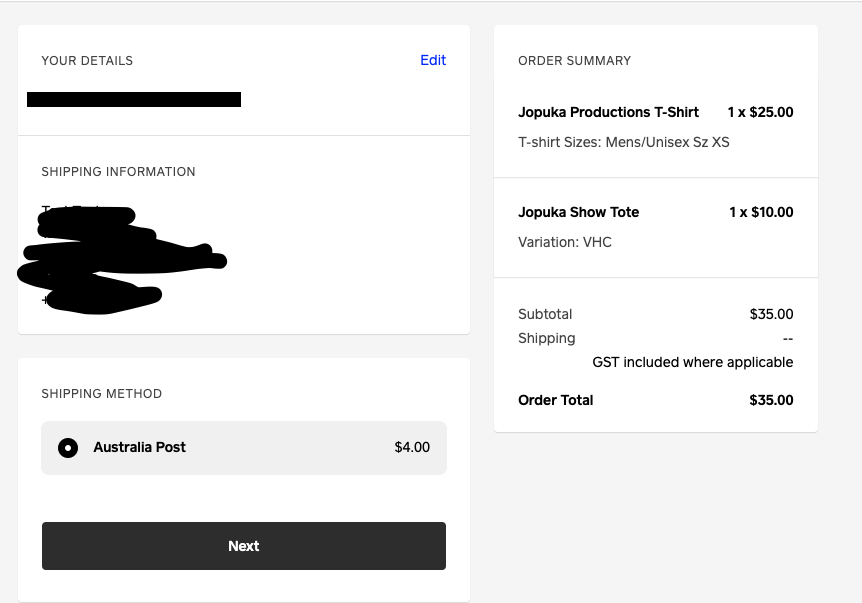Click the Subtotal label
The height and width of the screenshot is (603, 862).
[x=545, y=314]
